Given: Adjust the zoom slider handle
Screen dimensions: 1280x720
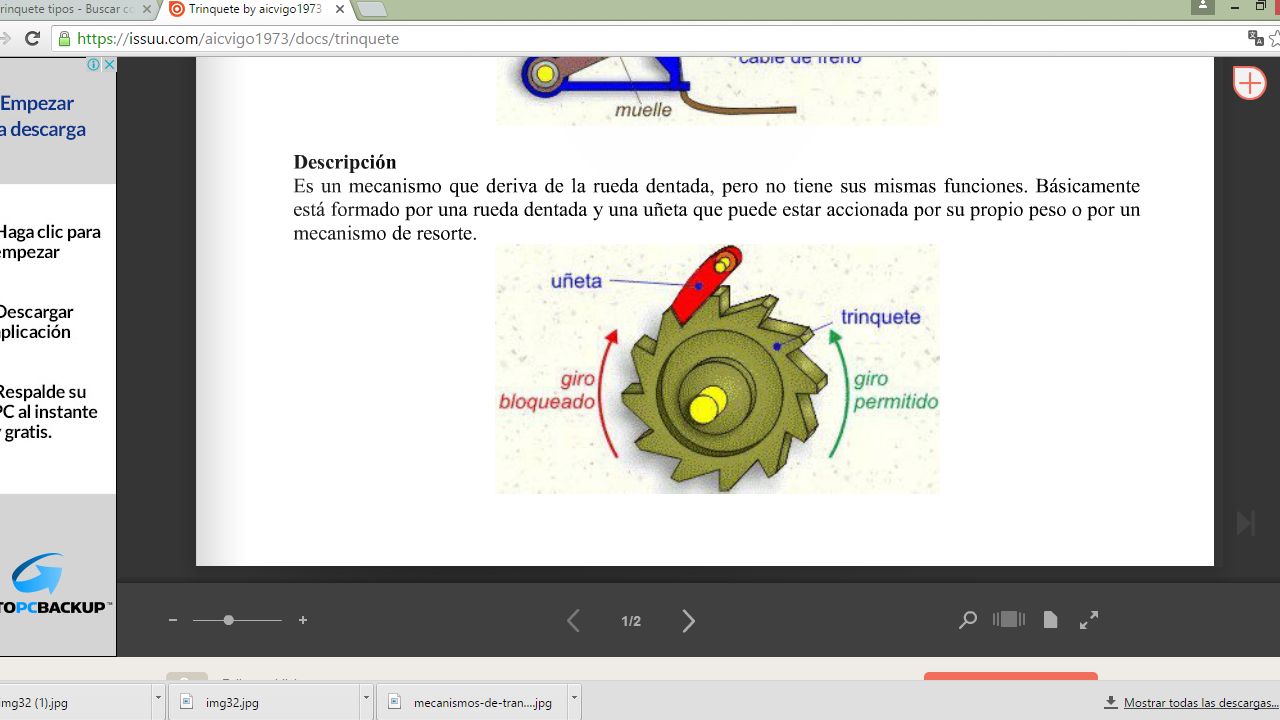Looking at the screenshot, I should 229,620.
